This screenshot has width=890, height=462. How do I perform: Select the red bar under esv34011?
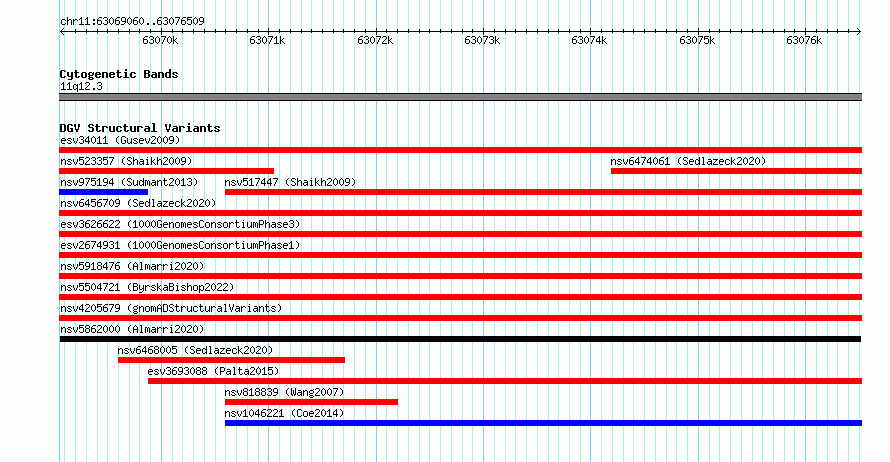coord(460,150)
